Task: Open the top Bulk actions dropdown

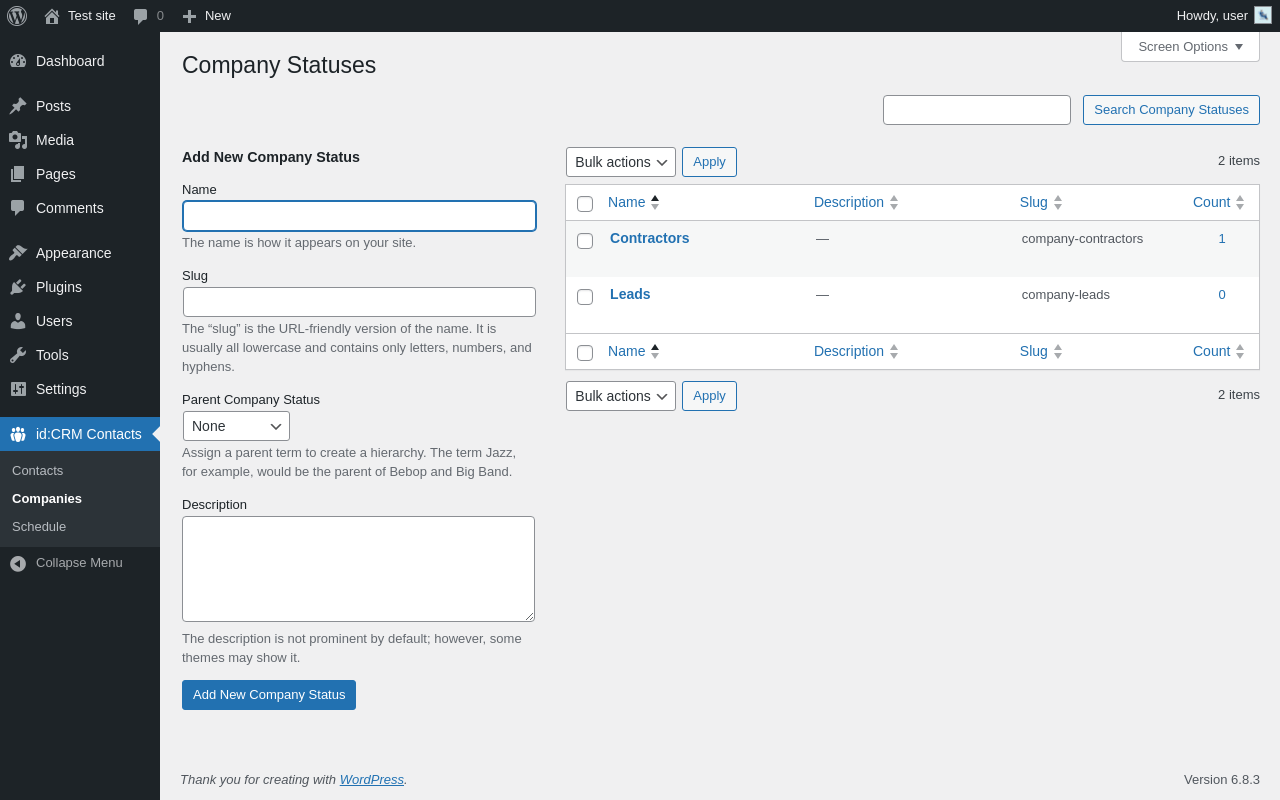Action: 620,162
